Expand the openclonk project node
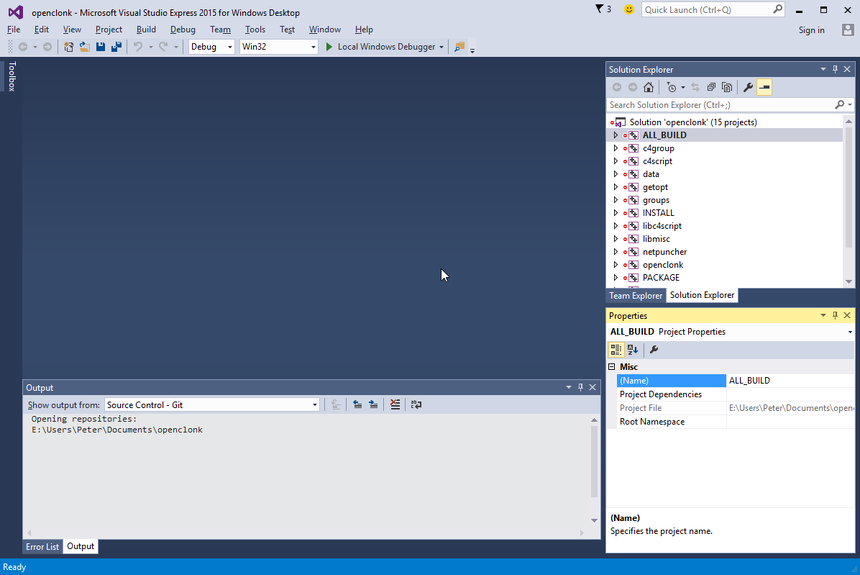 coord(615,265)
